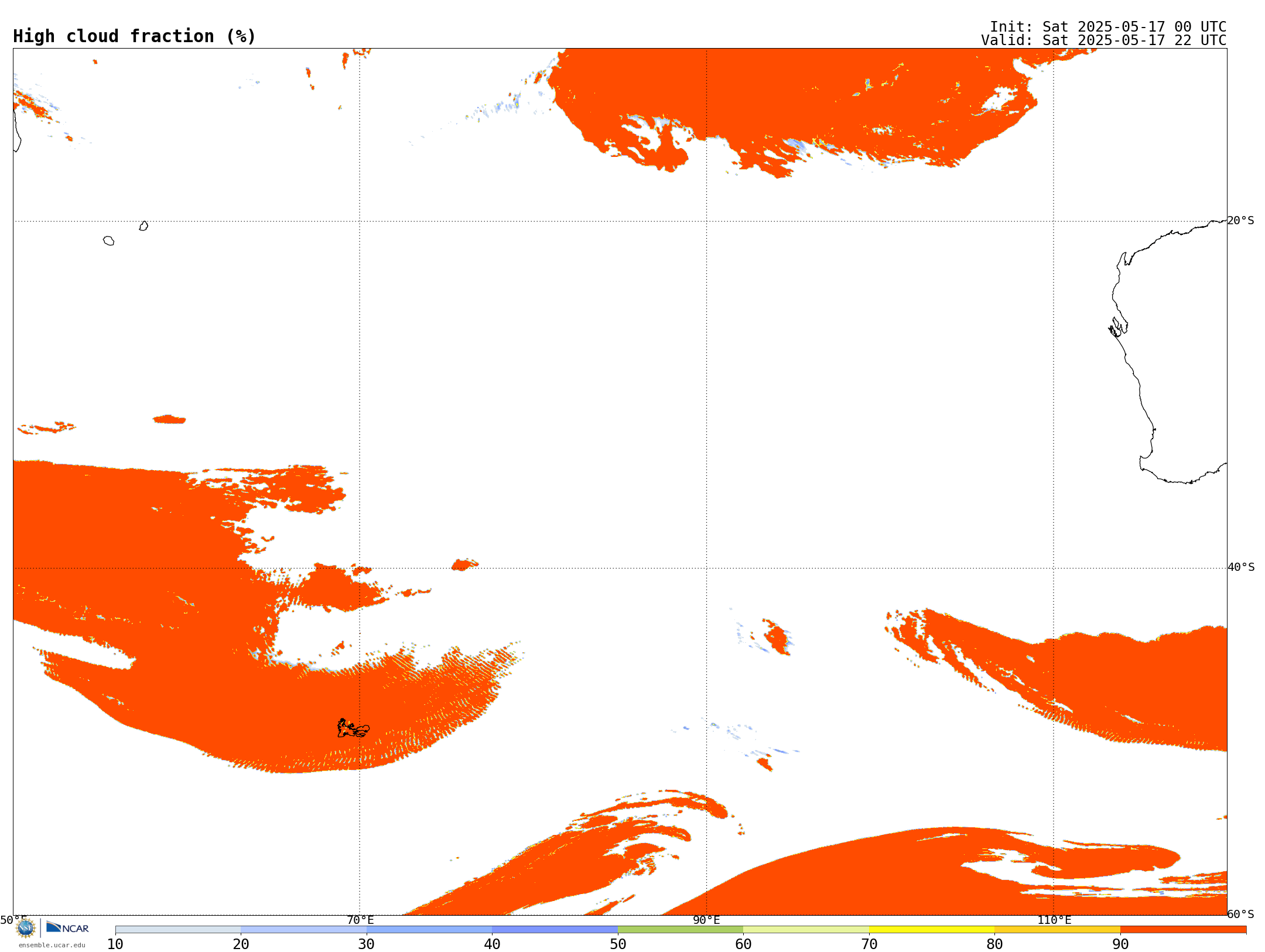Click the colorbar tick label 40
The image size is (1265, 952).
click(x=492, y=944)
